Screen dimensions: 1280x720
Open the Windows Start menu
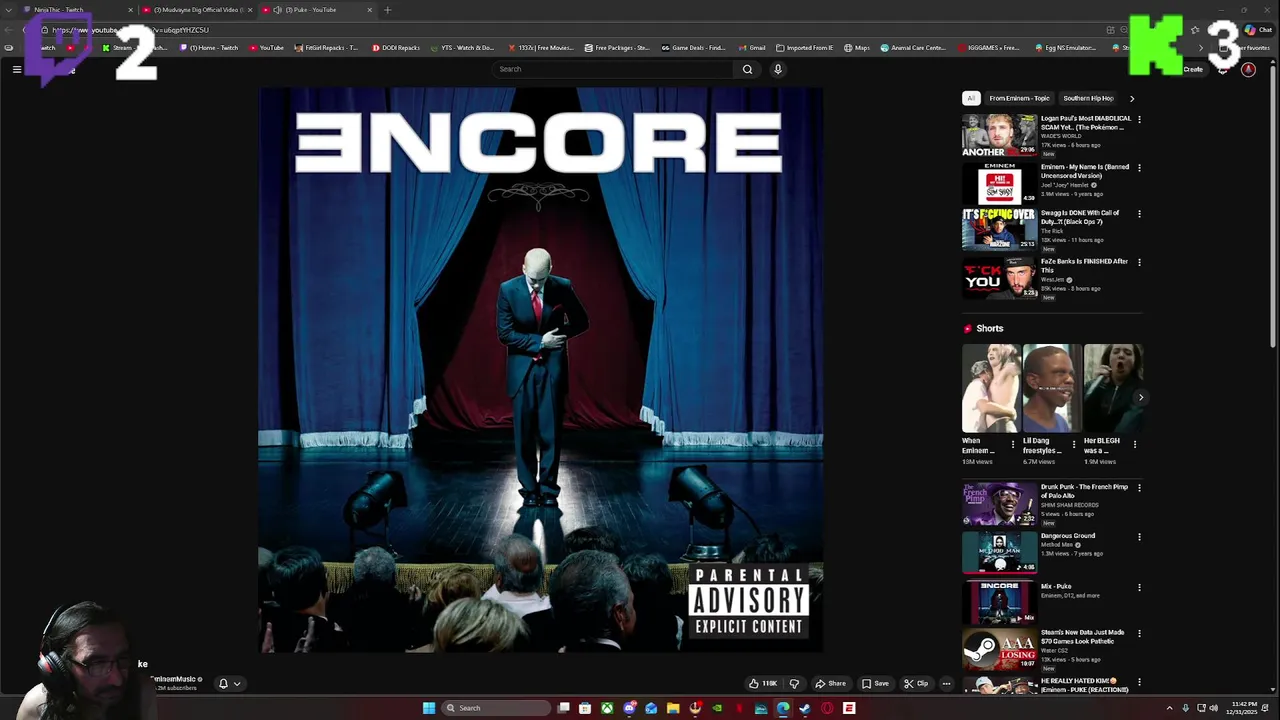tap(429, 708)
